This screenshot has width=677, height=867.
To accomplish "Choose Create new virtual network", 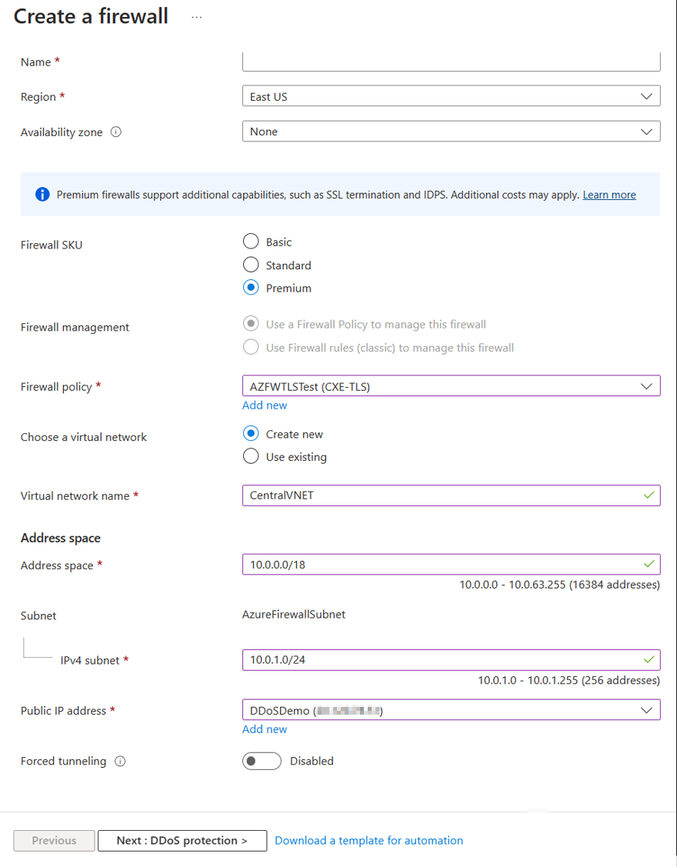I will (x=252, y=433).
